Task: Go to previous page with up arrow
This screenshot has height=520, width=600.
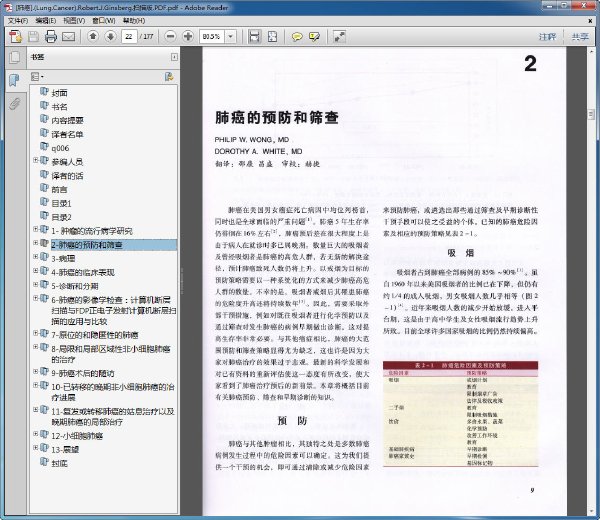Action: click(93, 36)
